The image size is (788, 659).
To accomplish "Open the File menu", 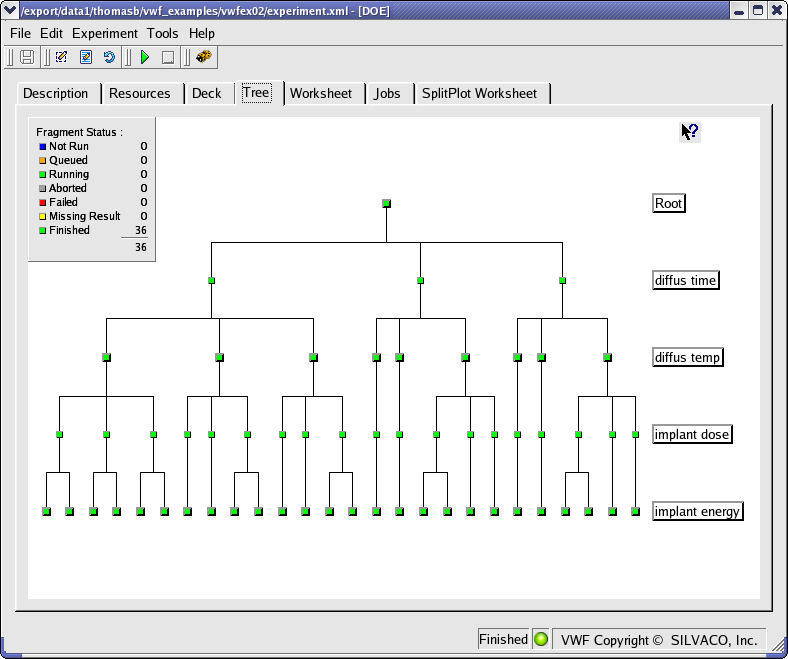I will tap(21, 33).
